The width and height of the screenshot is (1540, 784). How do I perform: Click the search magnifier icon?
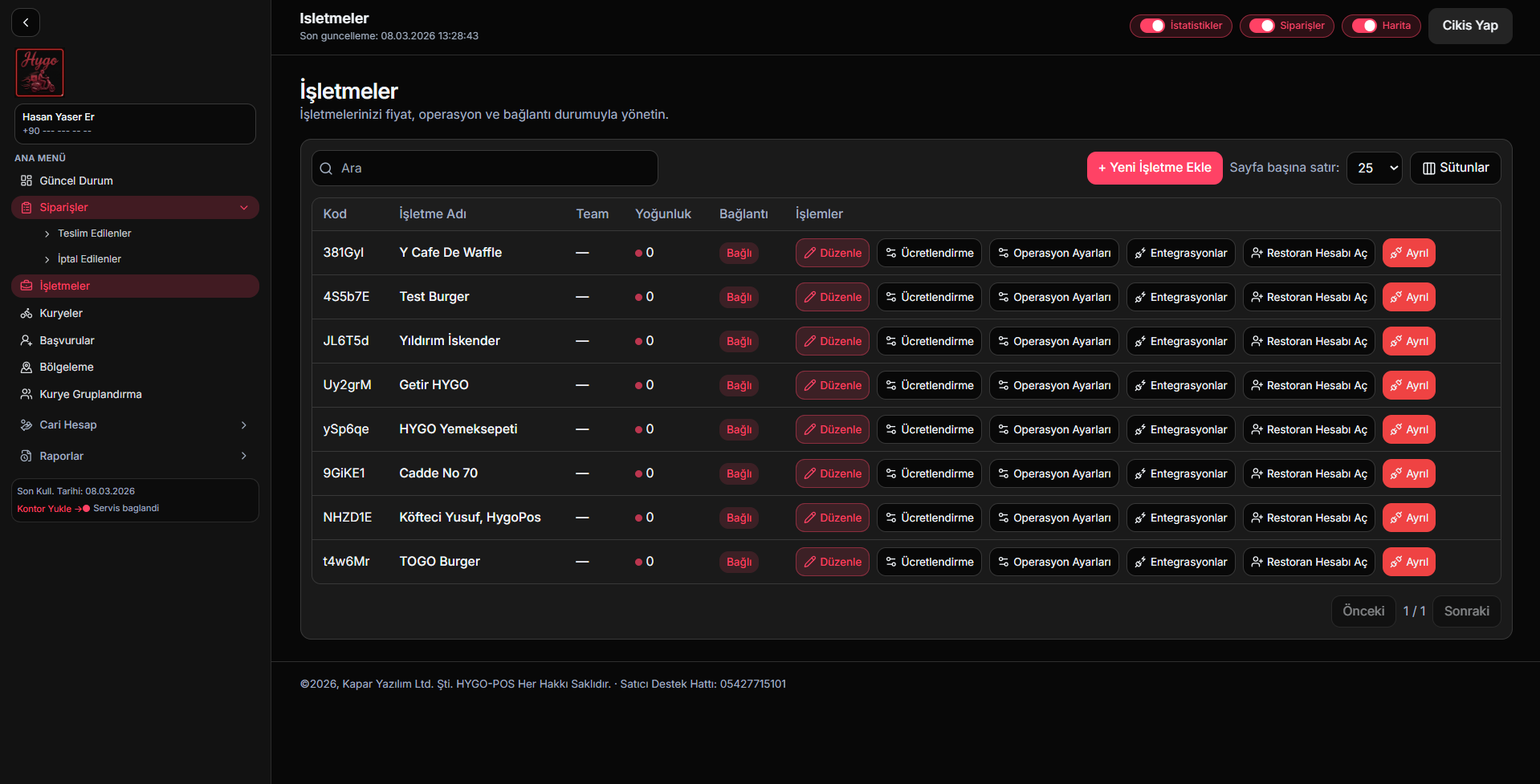point(326,169)
